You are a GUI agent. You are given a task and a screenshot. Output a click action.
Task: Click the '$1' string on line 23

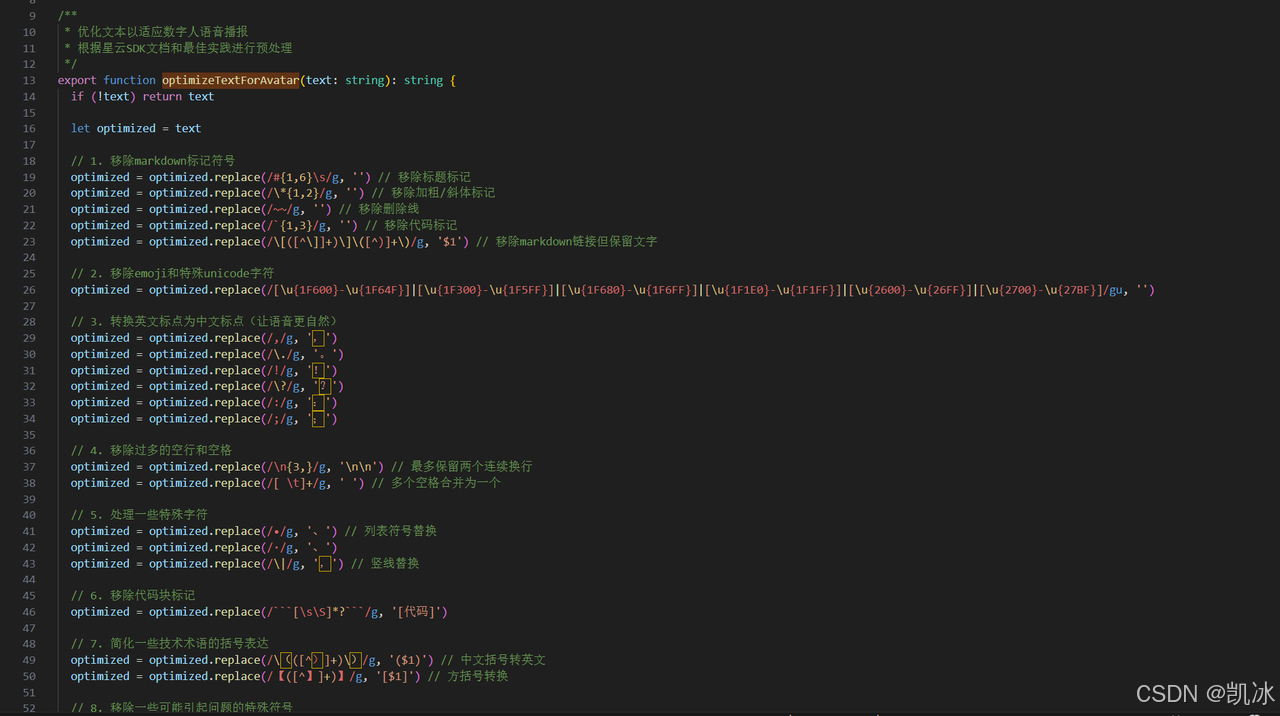click(x=450, y=241)
